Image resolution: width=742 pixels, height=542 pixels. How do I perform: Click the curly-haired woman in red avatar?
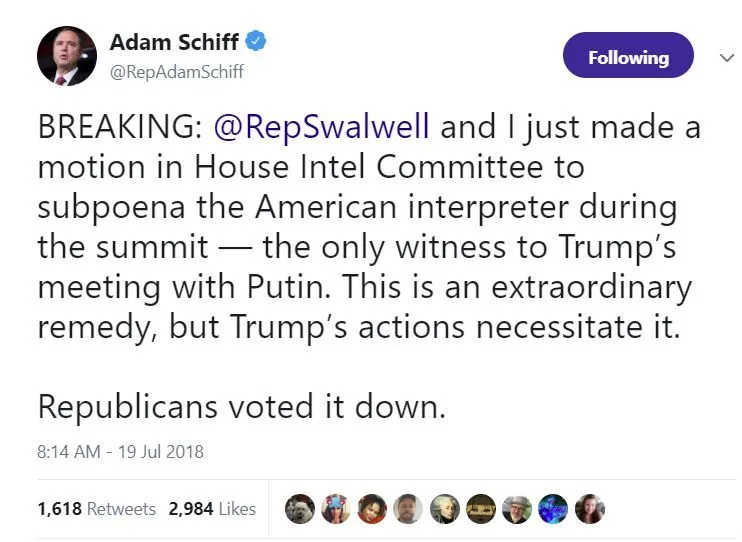tap(372, 509)
